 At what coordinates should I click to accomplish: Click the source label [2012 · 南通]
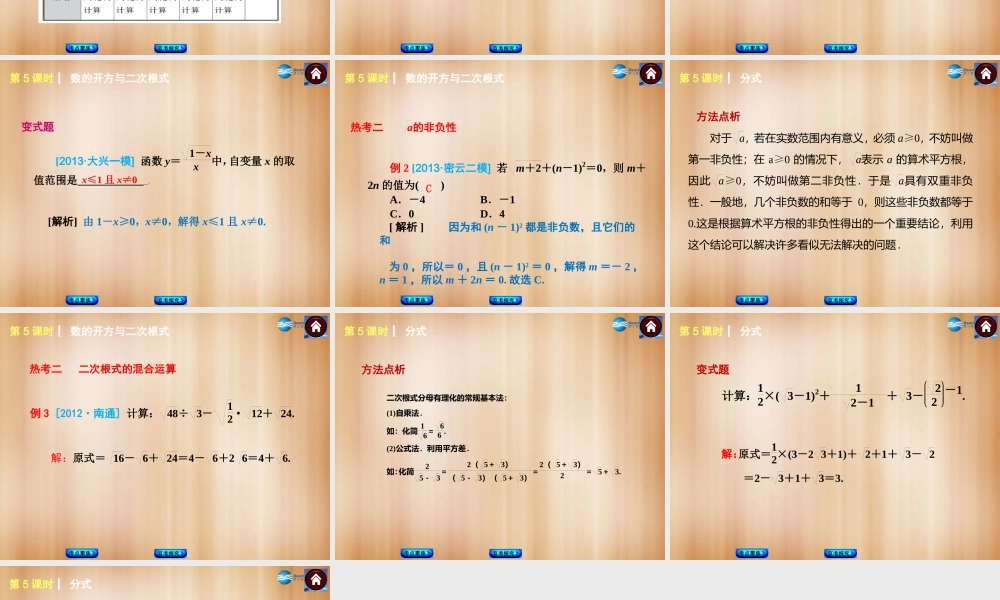coord(87,413)
